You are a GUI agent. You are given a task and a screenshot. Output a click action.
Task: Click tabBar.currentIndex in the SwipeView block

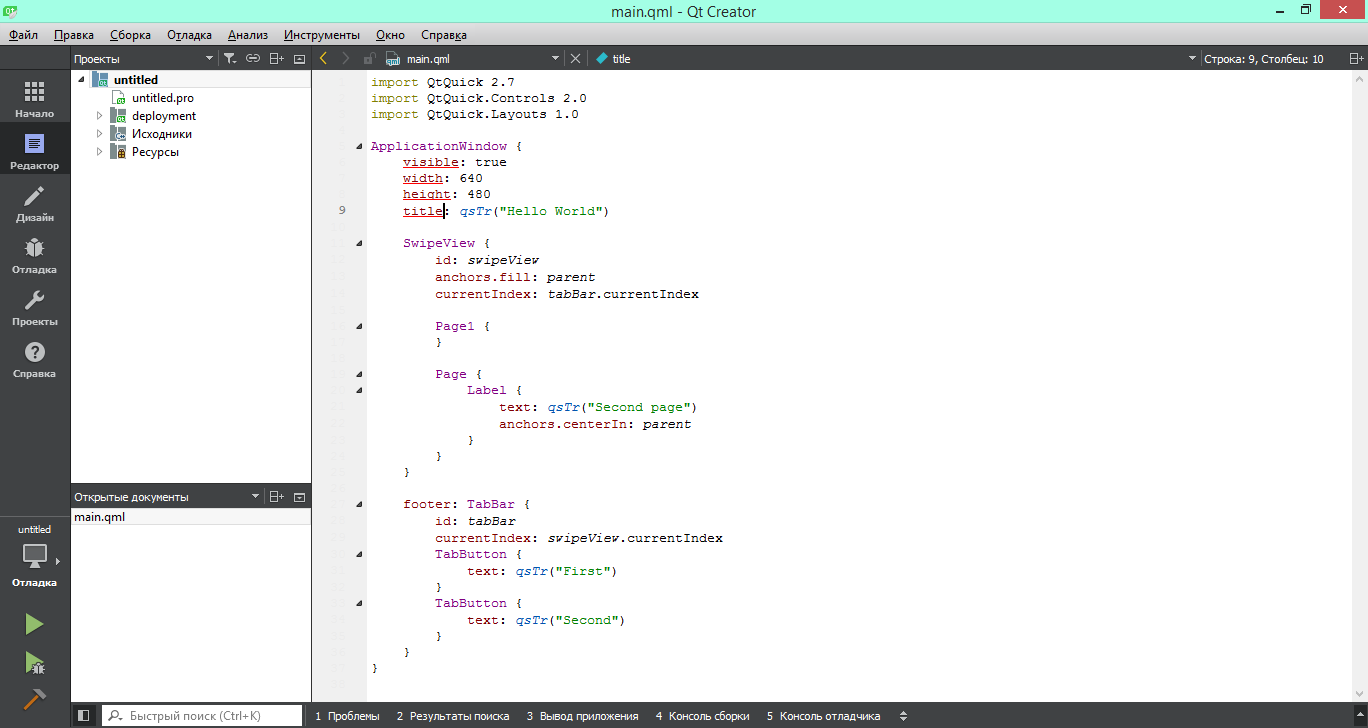pyautogui.click(x=623, y=294)
